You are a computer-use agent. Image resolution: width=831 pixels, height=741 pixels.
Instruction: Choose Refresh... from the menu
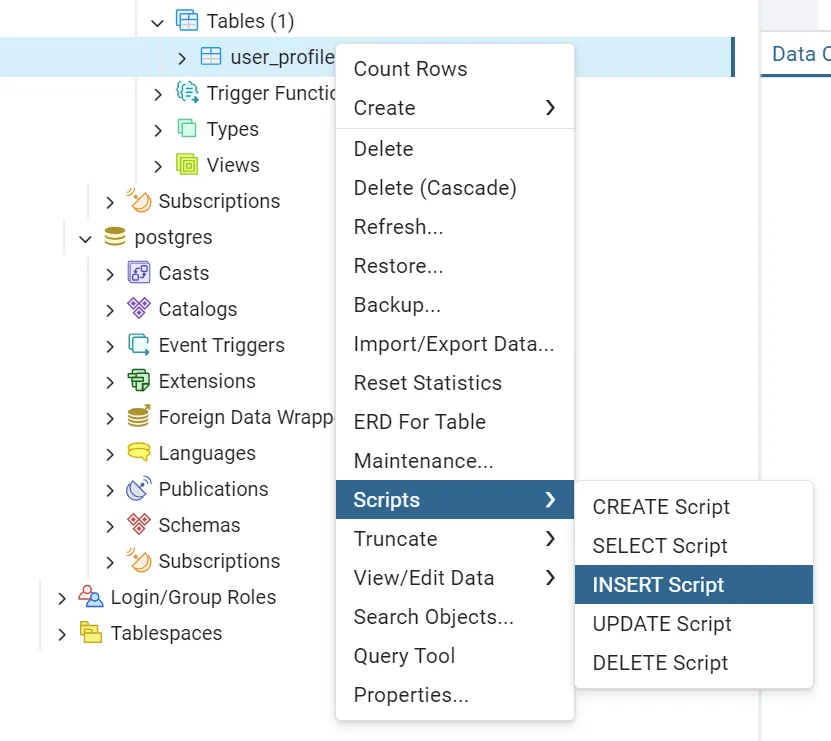coord(455,227)
